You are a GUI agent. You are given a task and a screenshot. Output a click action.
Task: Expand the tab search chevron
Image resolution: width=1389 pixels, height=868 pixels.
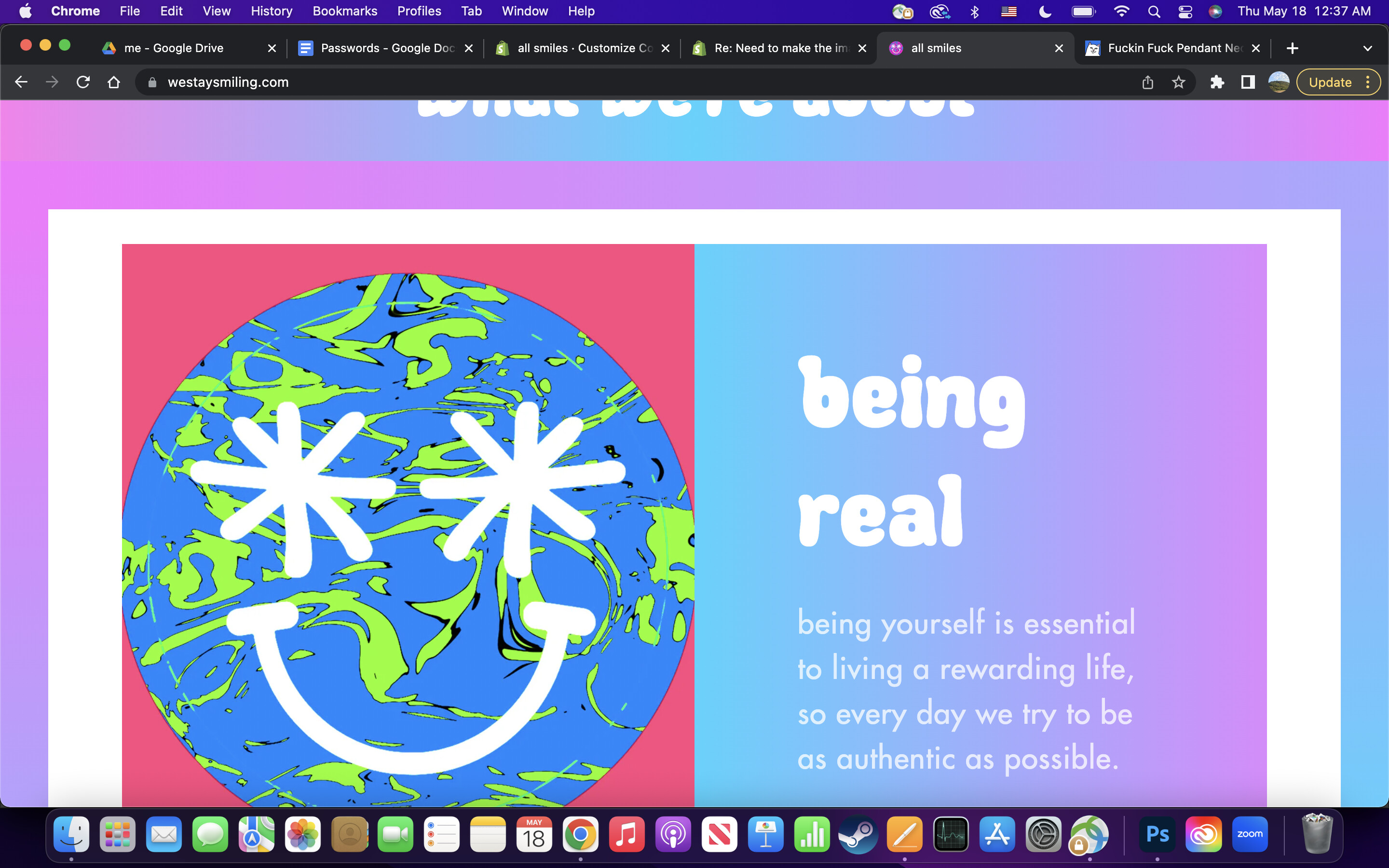pos(1367,48)
